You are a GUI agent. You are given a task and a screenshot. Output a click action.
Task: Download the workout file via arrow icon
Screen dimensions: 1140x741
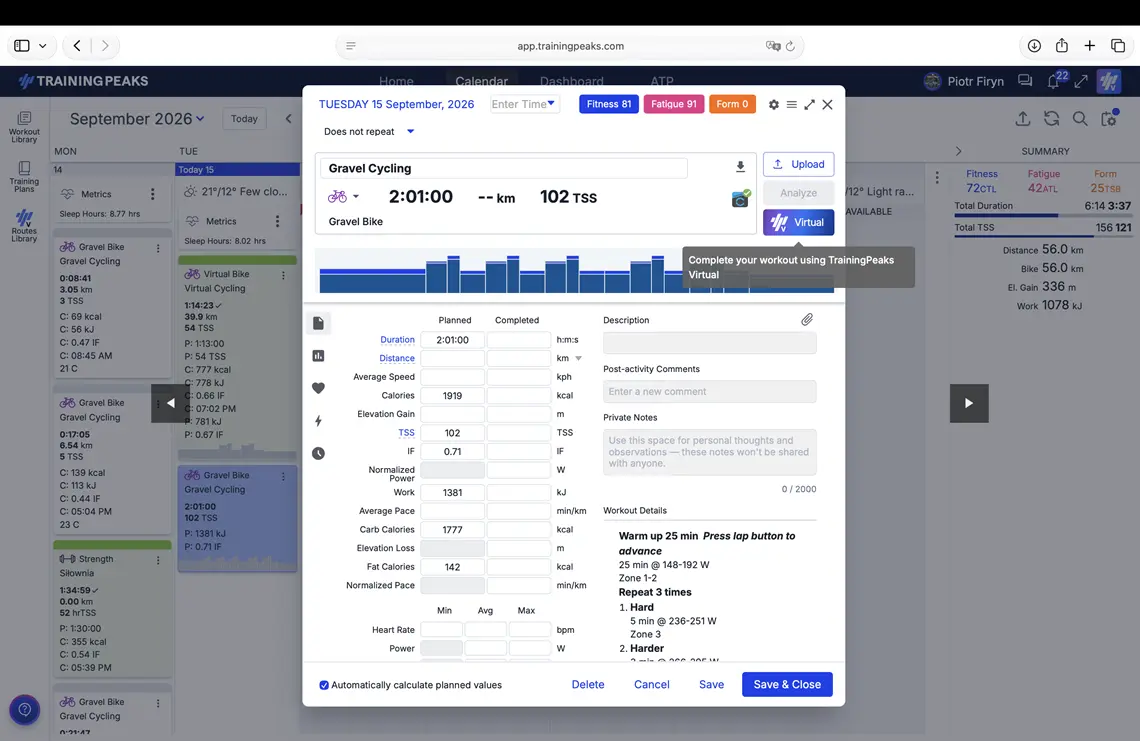[740, 167]
